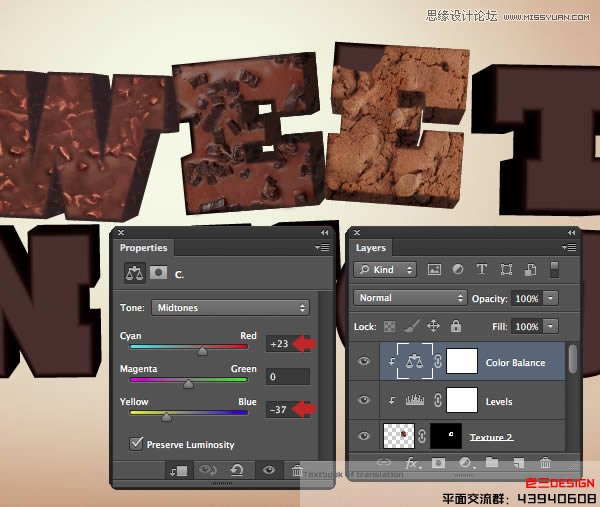Image resolution: width=600 pixels, height=507 pixels.
Task: Select the Color Balance layer mask thumbnail
Action: pyautogui.click(x=462, y=361)
